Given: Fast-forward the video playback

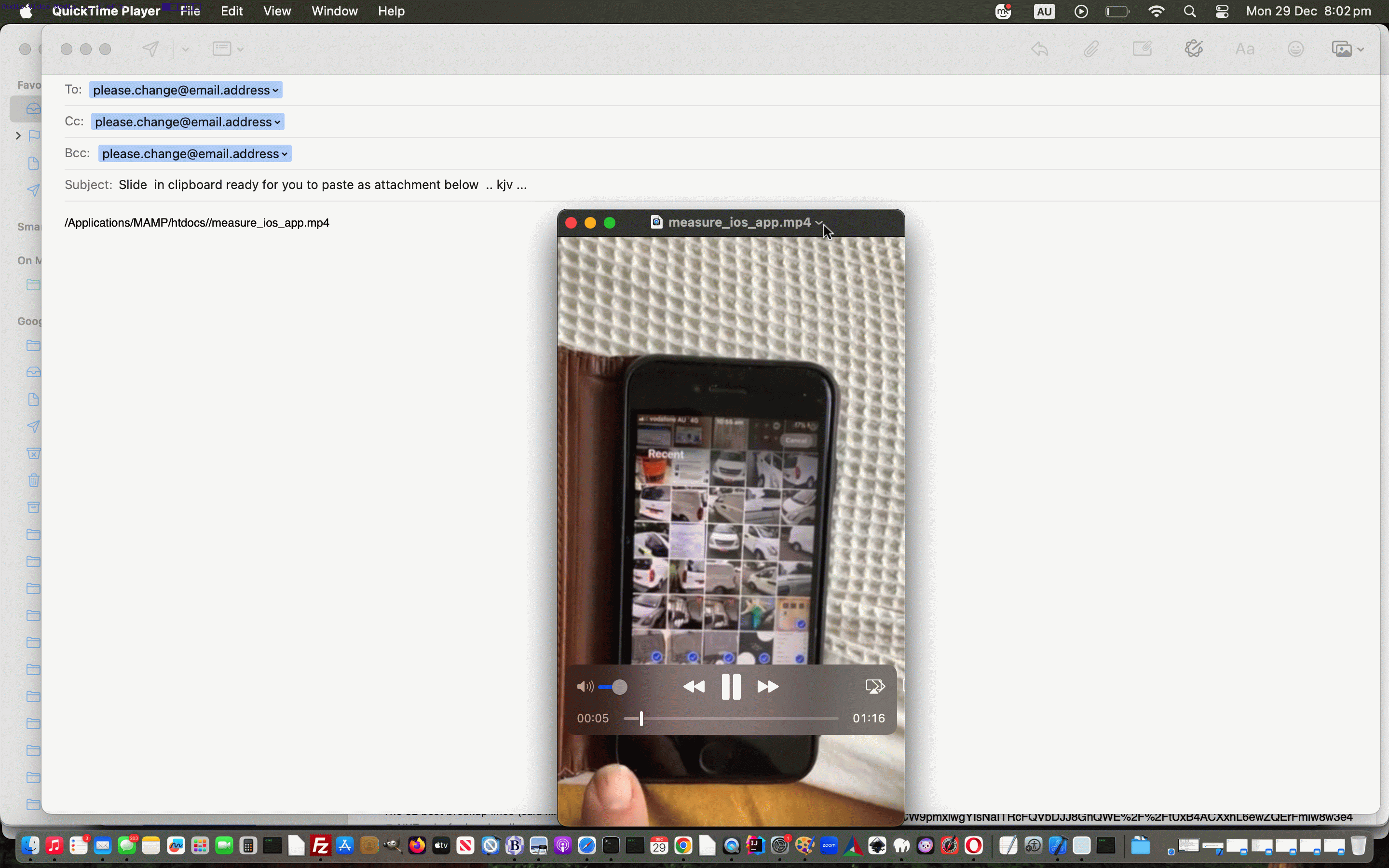Looking at the screenshot, I should coord(767,686).
